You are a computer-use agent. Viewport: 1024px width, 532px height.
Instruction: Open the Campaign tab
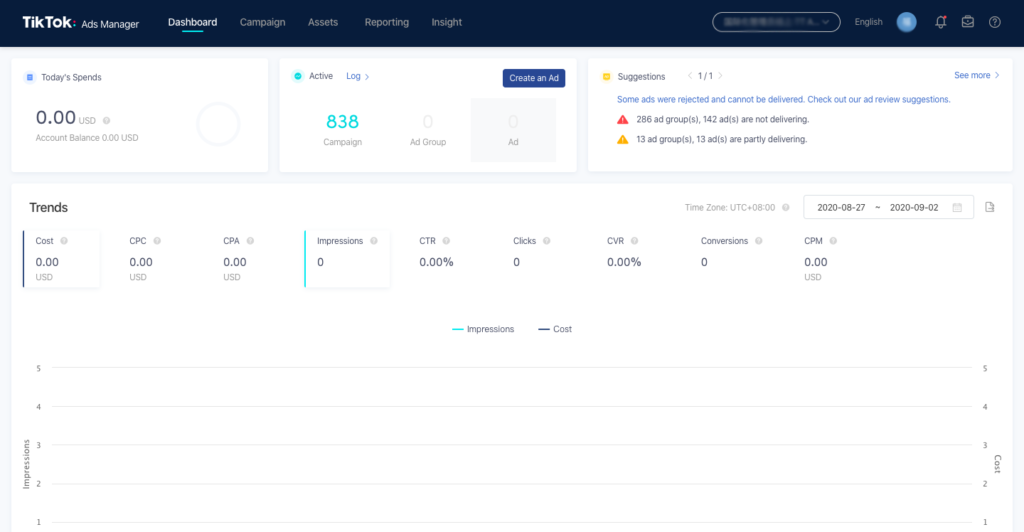[262, 22]
